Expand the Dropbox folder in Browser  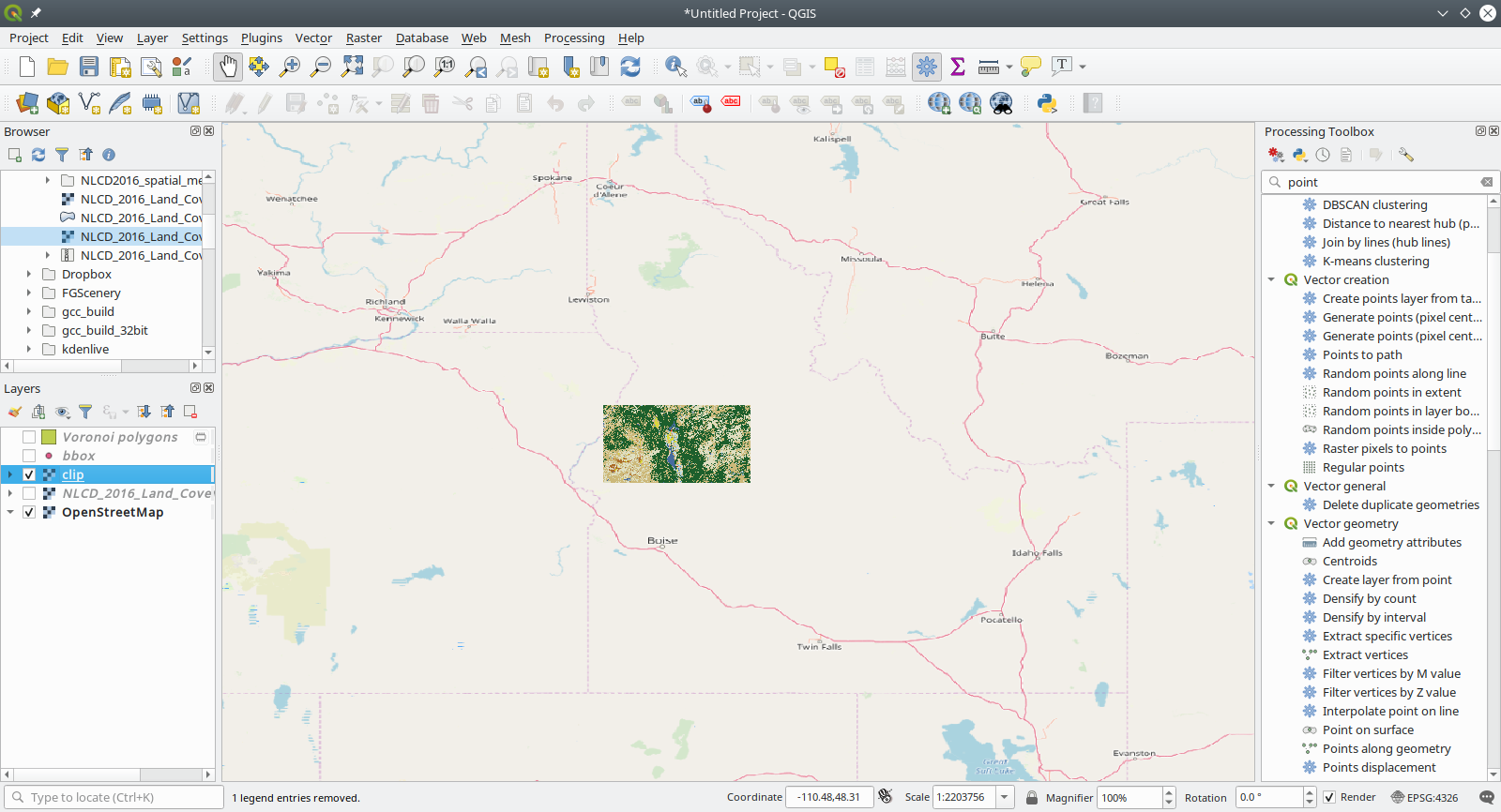coord(29,274)
